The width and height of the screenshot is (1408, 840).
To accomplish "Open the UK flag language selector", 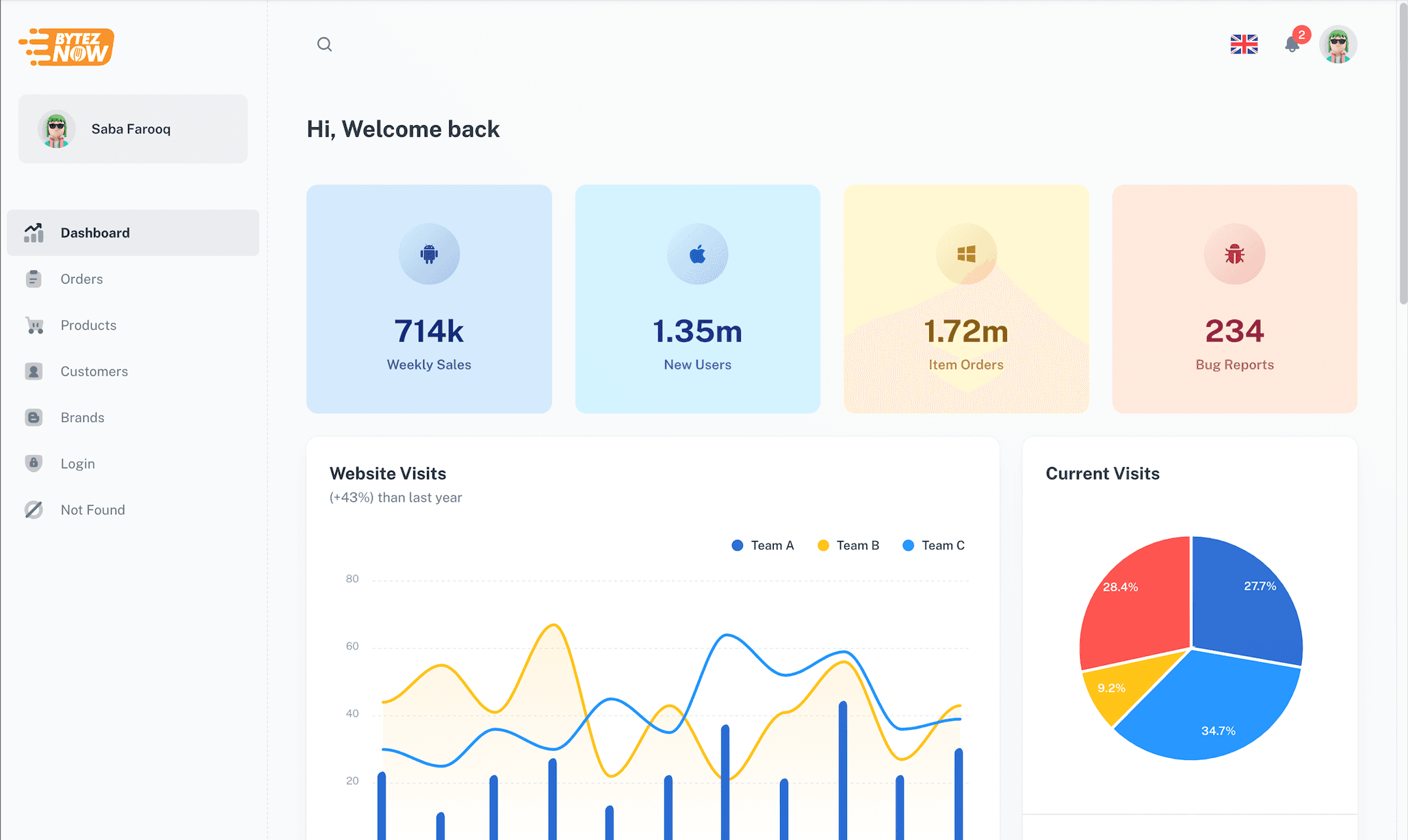I will (x=1243, y=44).
